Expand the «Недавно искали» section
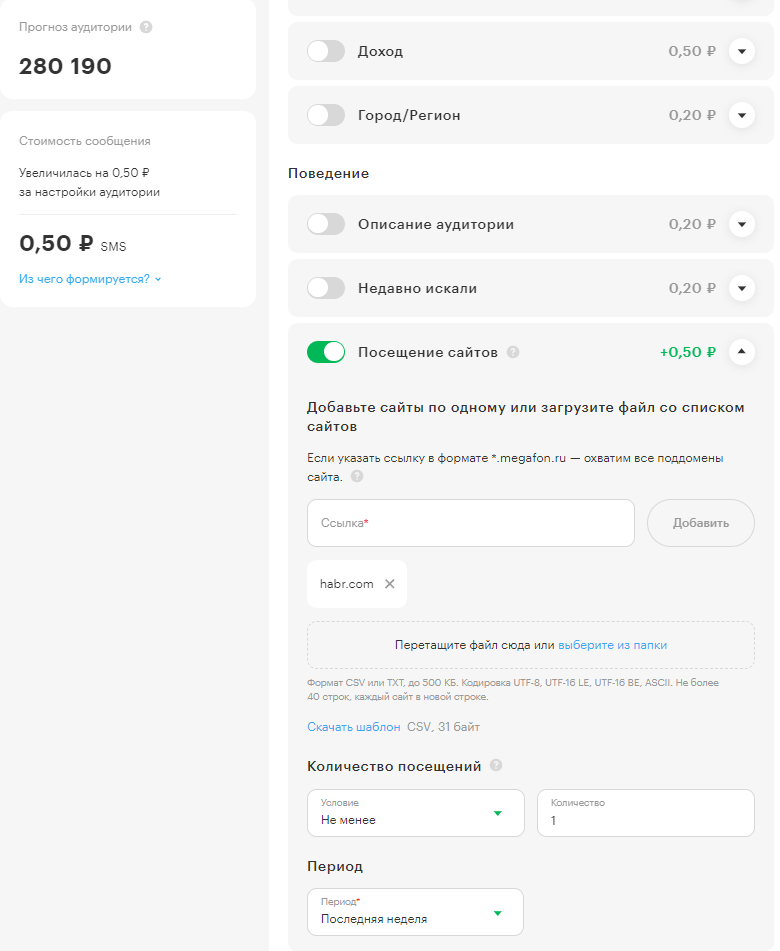Viewport: 780px width, 951px height. [742, 287]
